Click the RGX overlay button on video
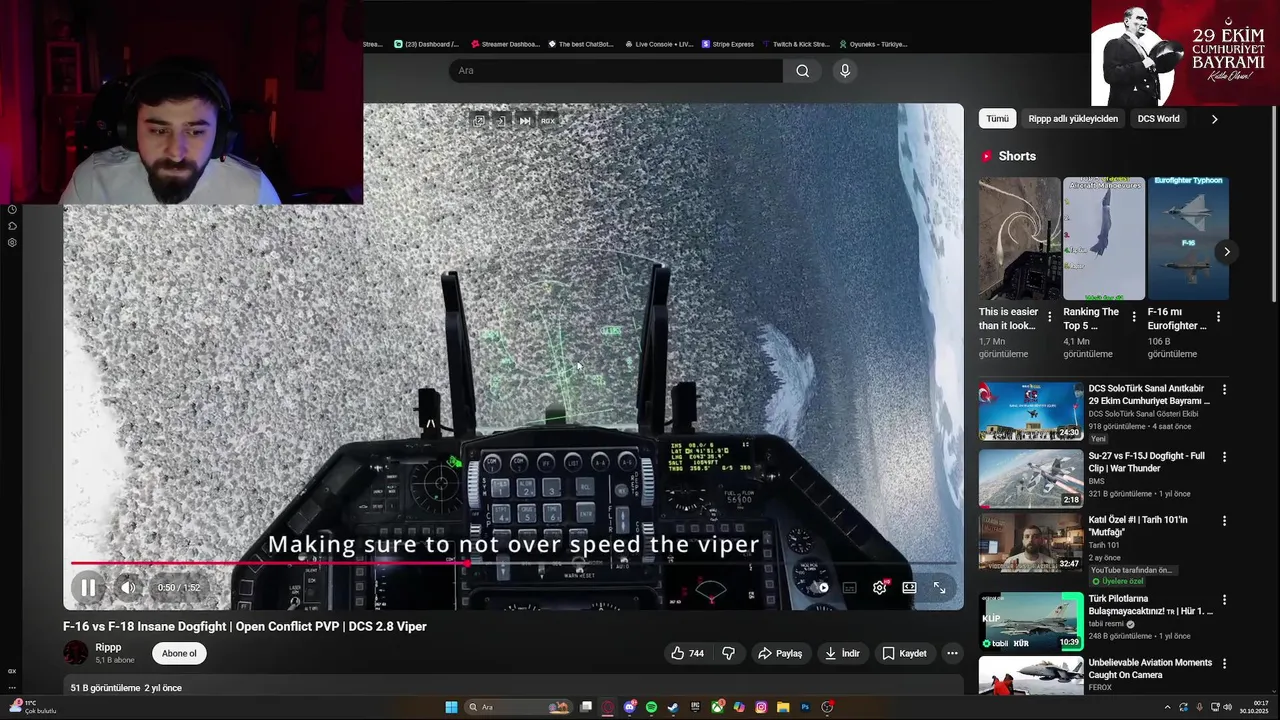 click(x=548, y=121)
